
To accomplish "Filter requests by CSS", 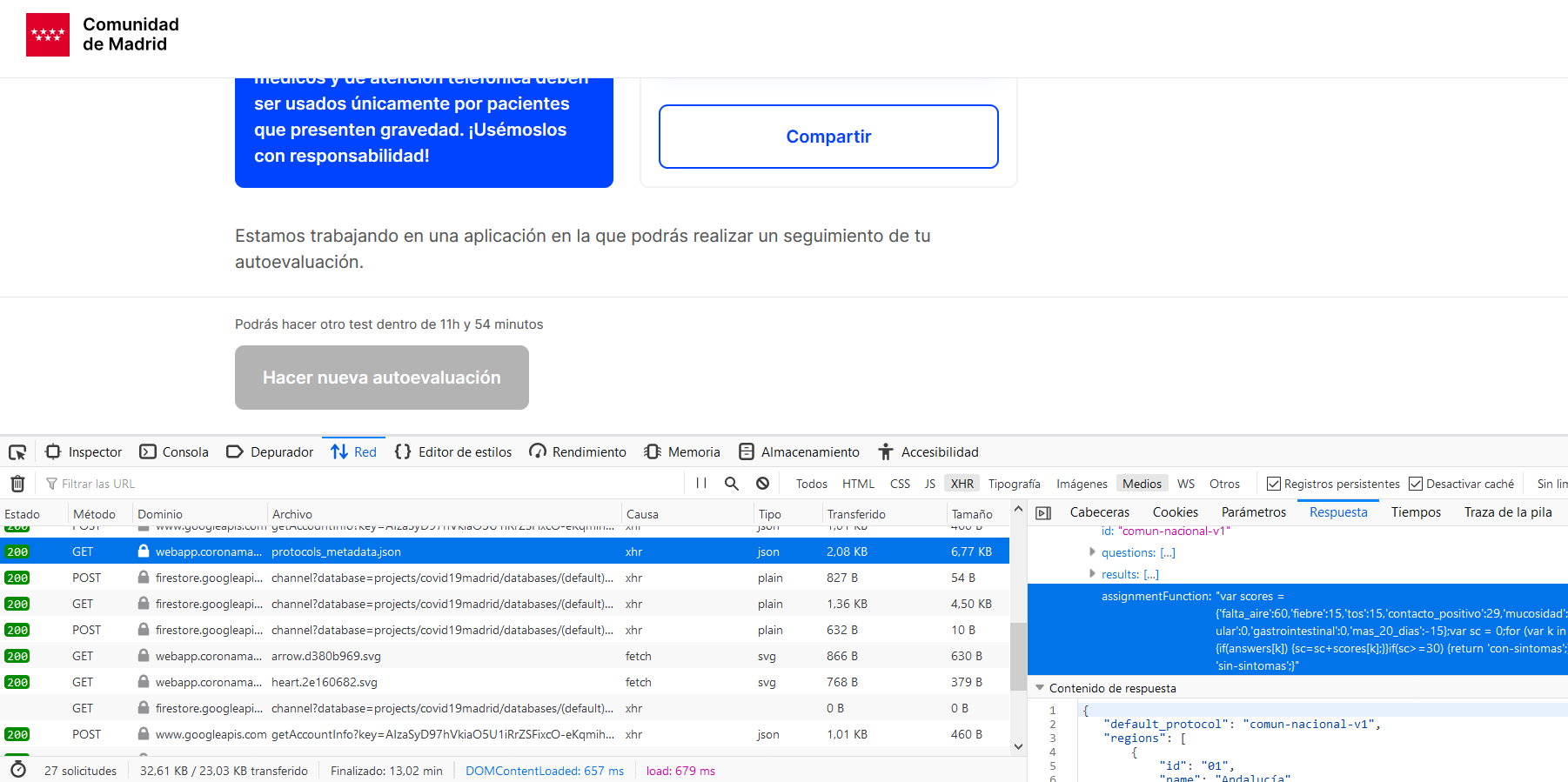I will point(900,484).
